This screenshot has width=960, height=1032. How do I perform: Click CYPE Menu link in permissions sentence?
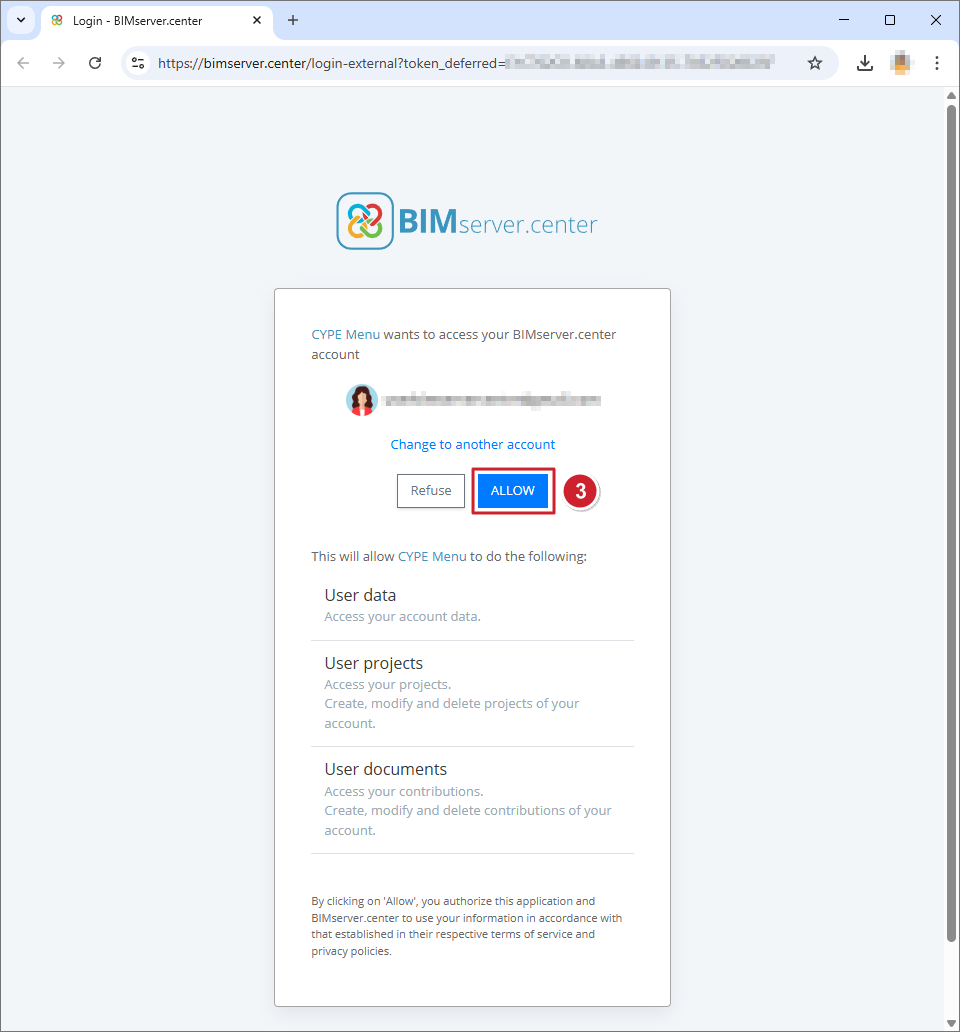[x=432, y=556]
